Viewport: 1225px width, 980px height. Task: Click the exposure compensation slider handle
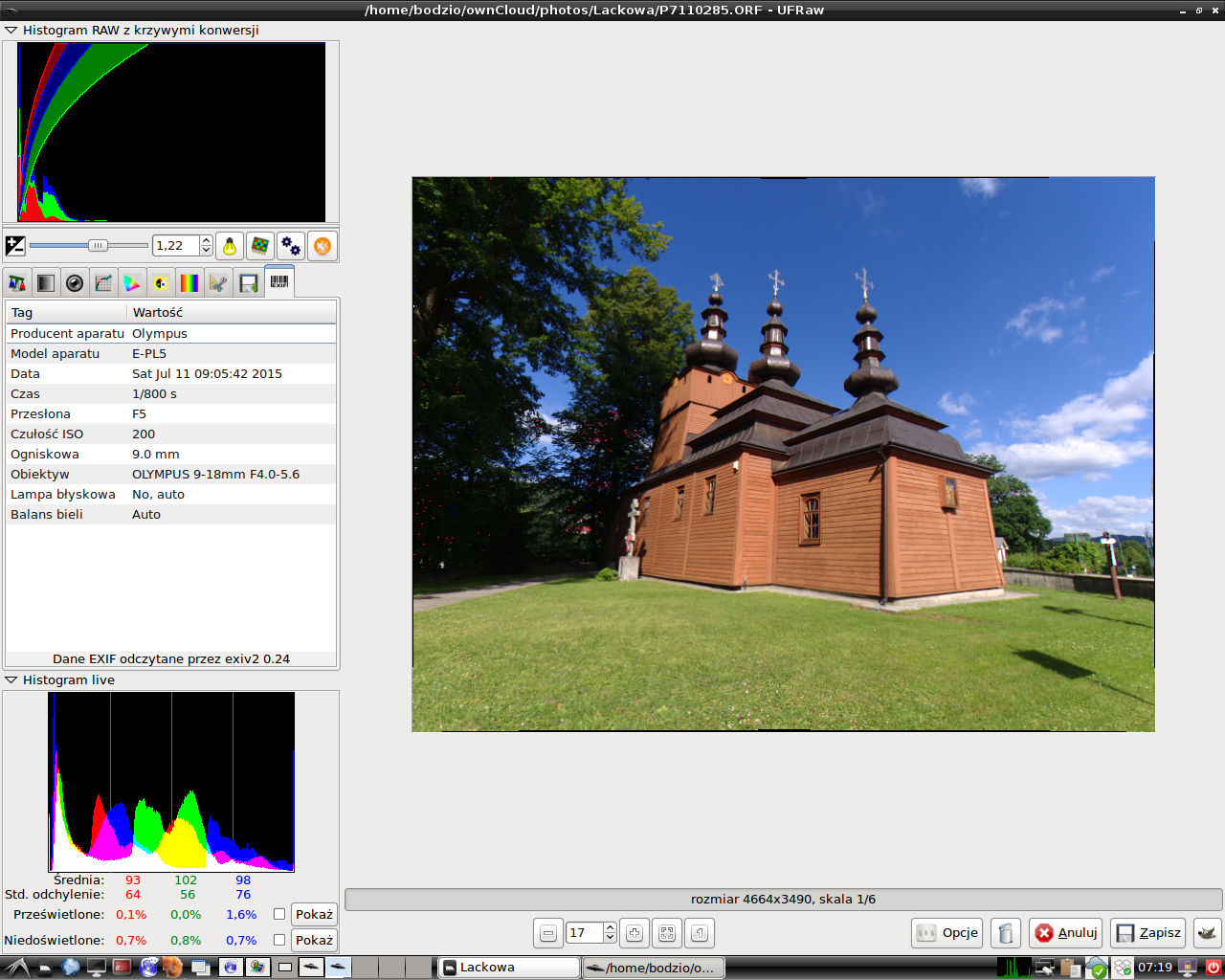point(98,246)
